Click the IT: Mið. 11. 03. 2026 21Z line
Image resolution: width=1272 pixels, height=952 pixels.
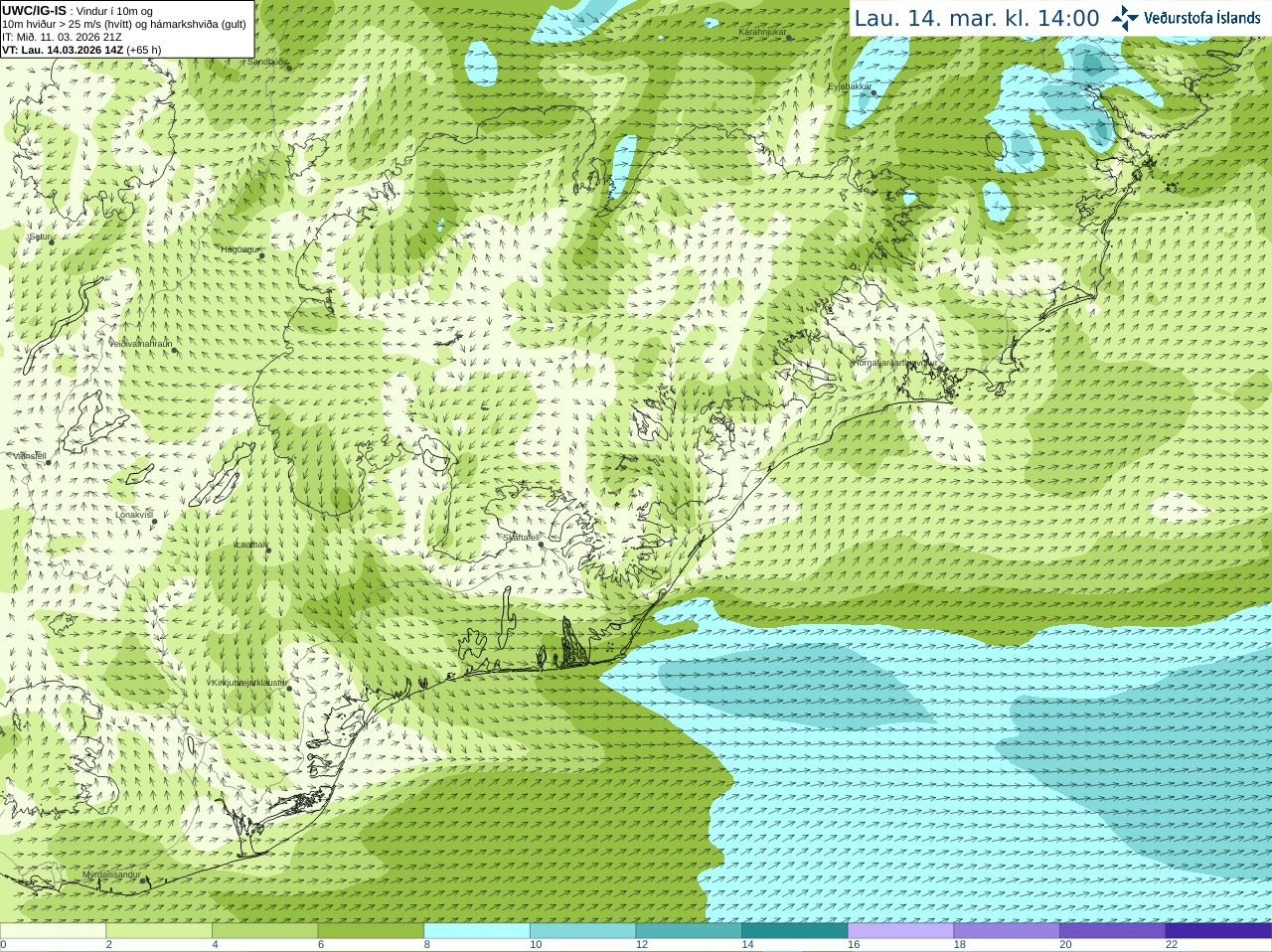pyautogui.click(x=62, y=37)
